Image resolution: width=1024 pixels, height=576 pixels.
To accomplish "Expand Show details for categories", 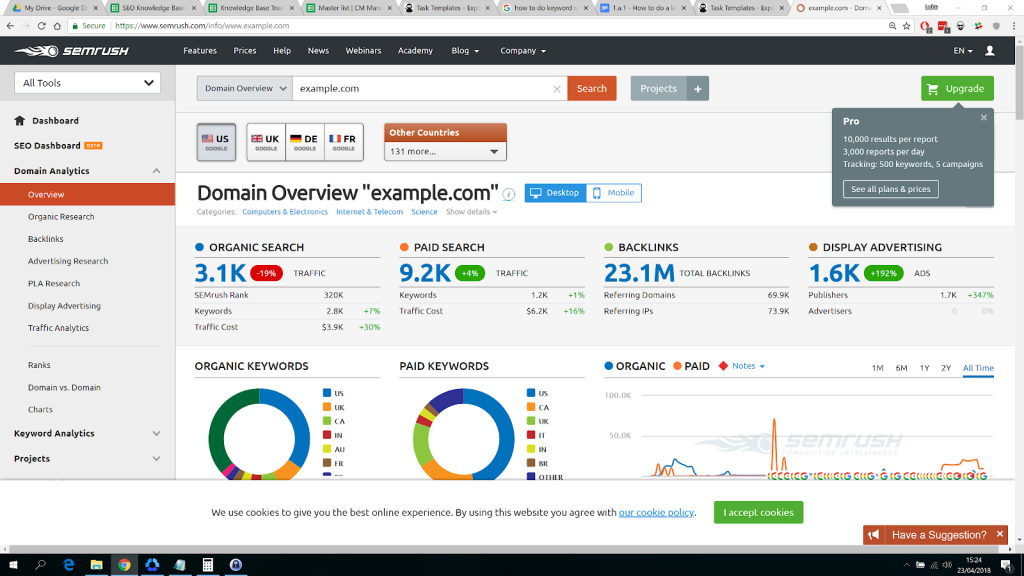I will [472, 212].
